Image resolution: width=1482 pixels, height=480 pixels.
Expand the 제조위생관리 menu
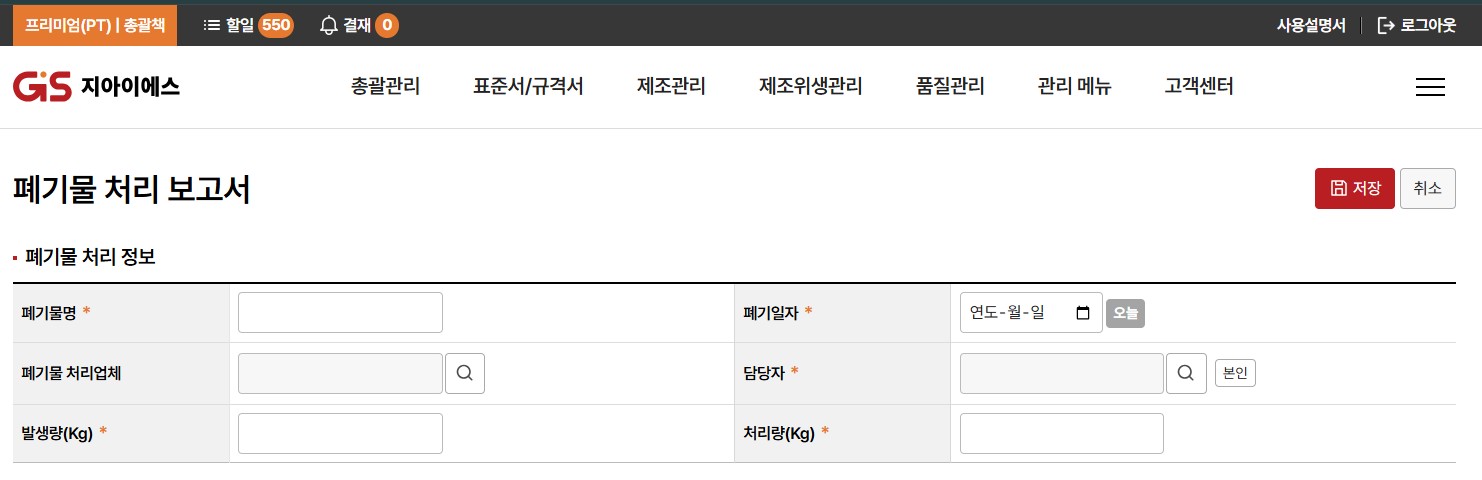[810, 87]
